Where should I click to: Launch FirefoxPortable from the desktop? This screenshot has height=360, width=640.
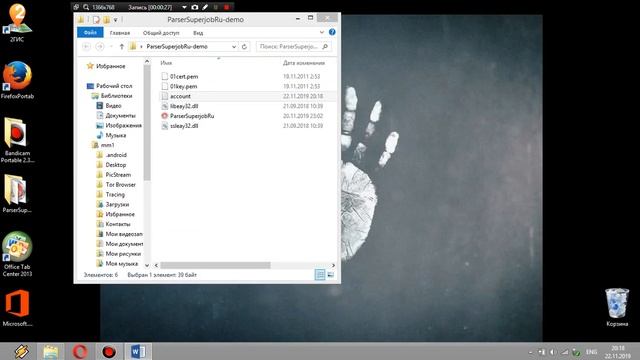tap(17, 80)
